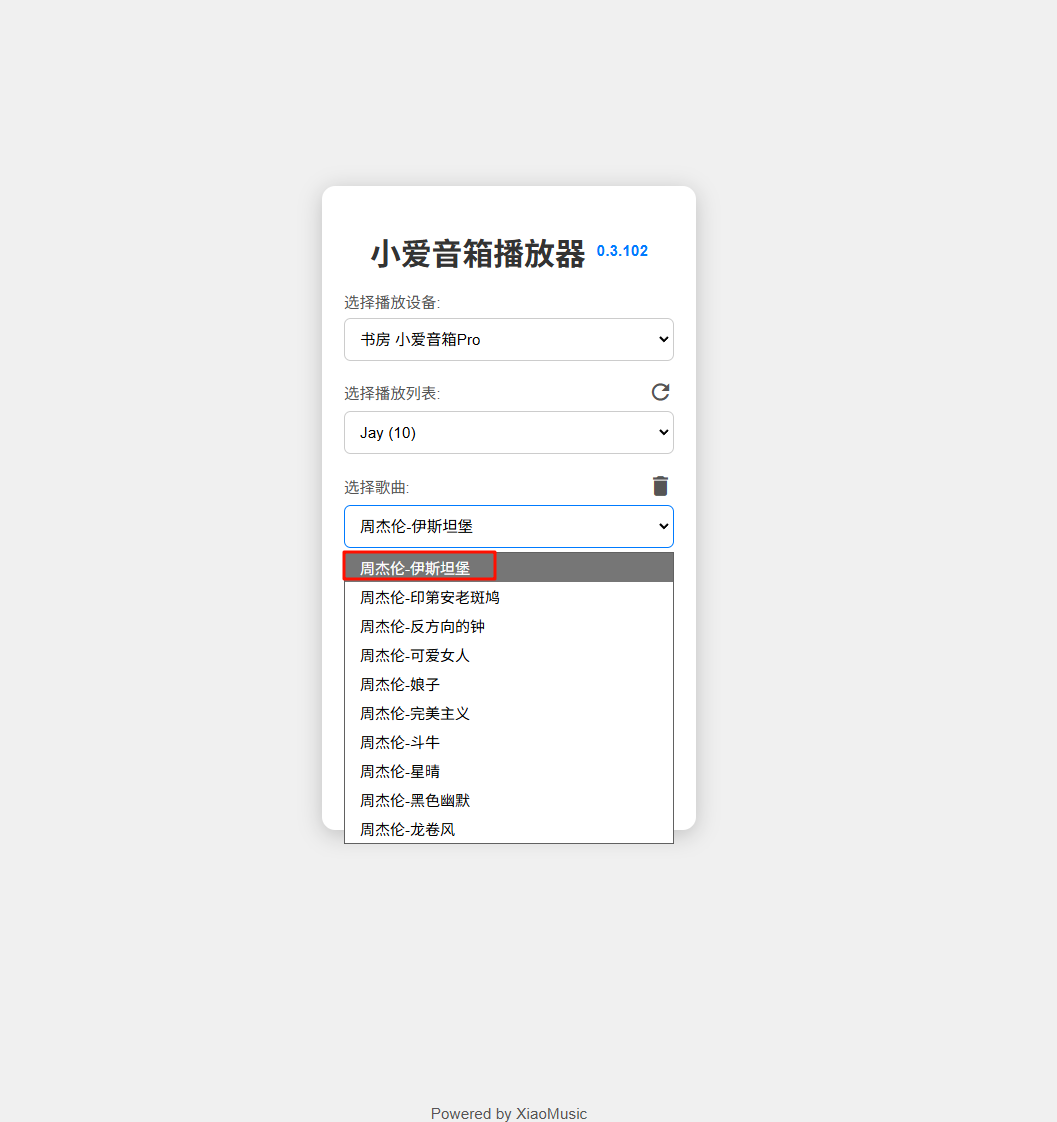Click the trash icon to delete song
The image size is (1057, 1122).
660,486
